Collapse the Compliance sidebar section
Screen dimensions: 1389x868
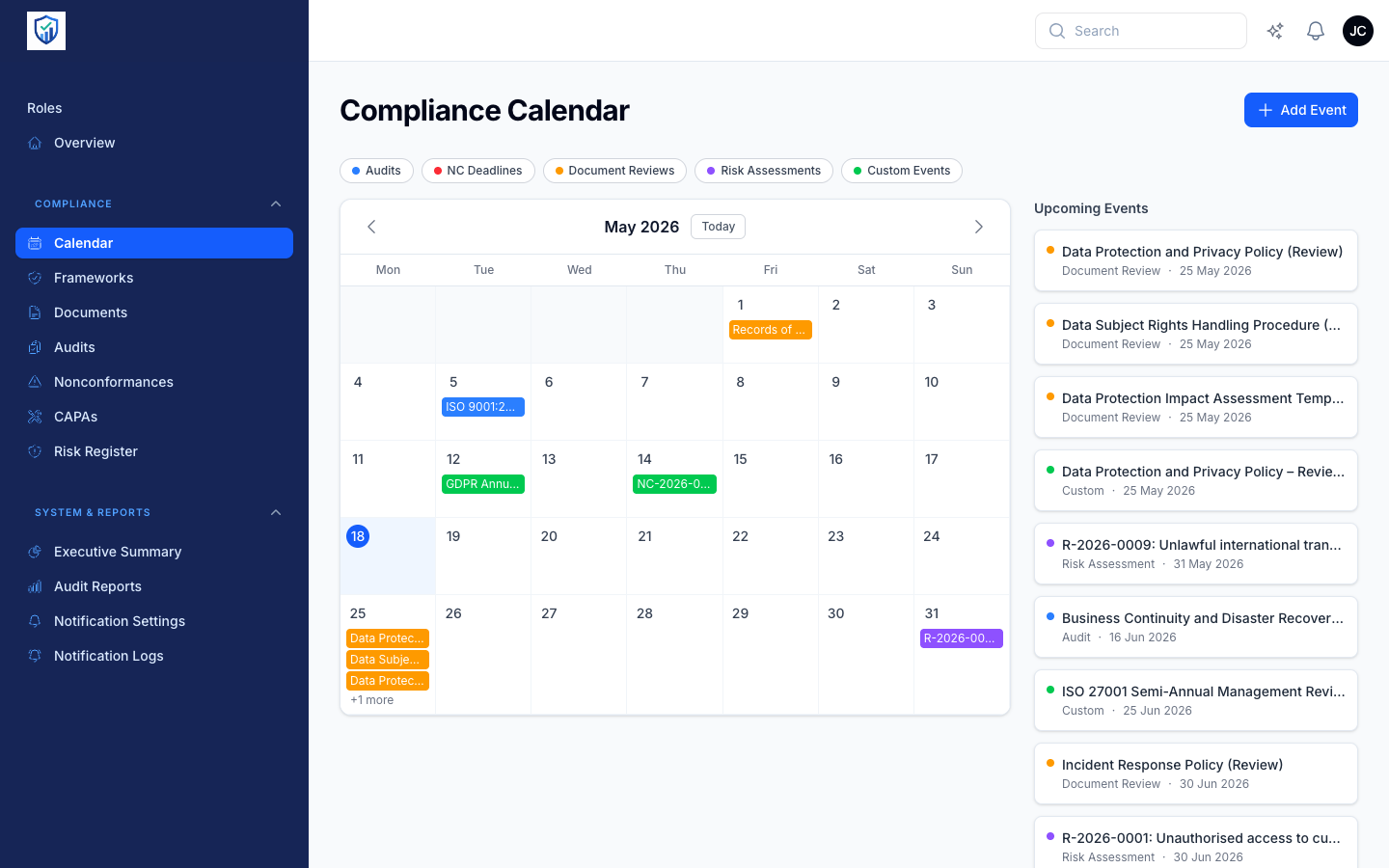pos(276,203)
